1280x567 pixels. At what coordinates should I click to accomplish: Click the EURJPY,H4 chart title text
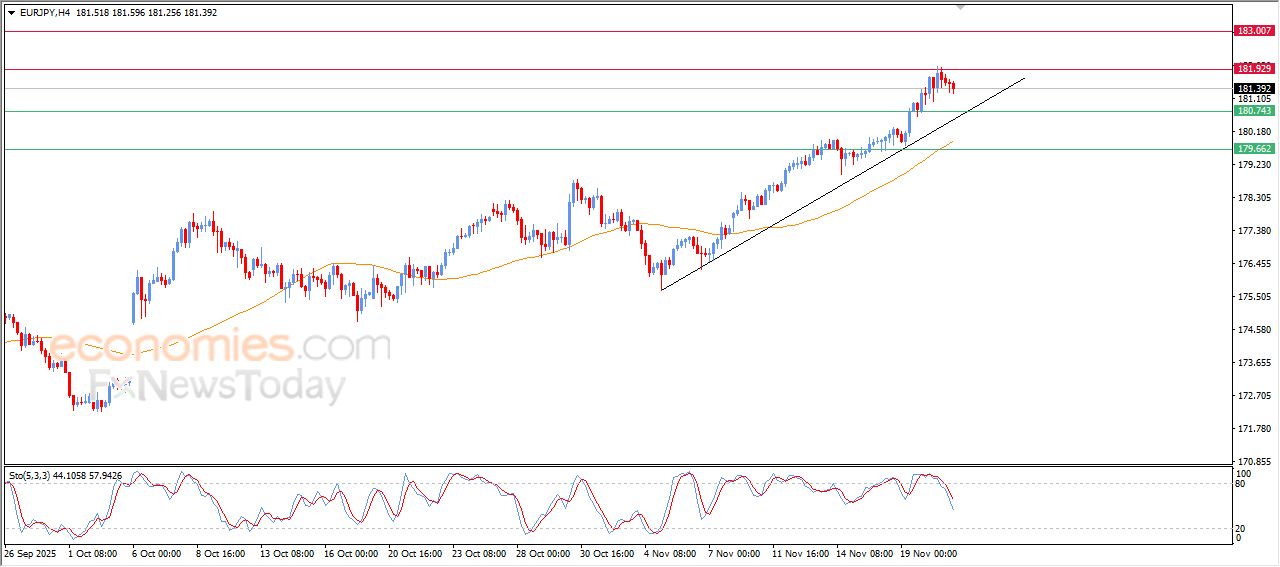coord(51,13)
